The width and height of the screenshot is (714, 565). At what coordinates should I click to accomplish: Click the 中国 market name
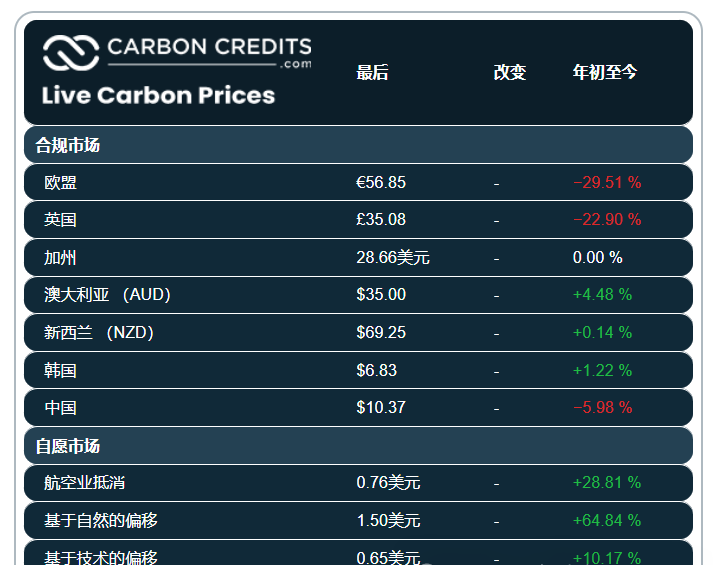click(x=61, y=407)
